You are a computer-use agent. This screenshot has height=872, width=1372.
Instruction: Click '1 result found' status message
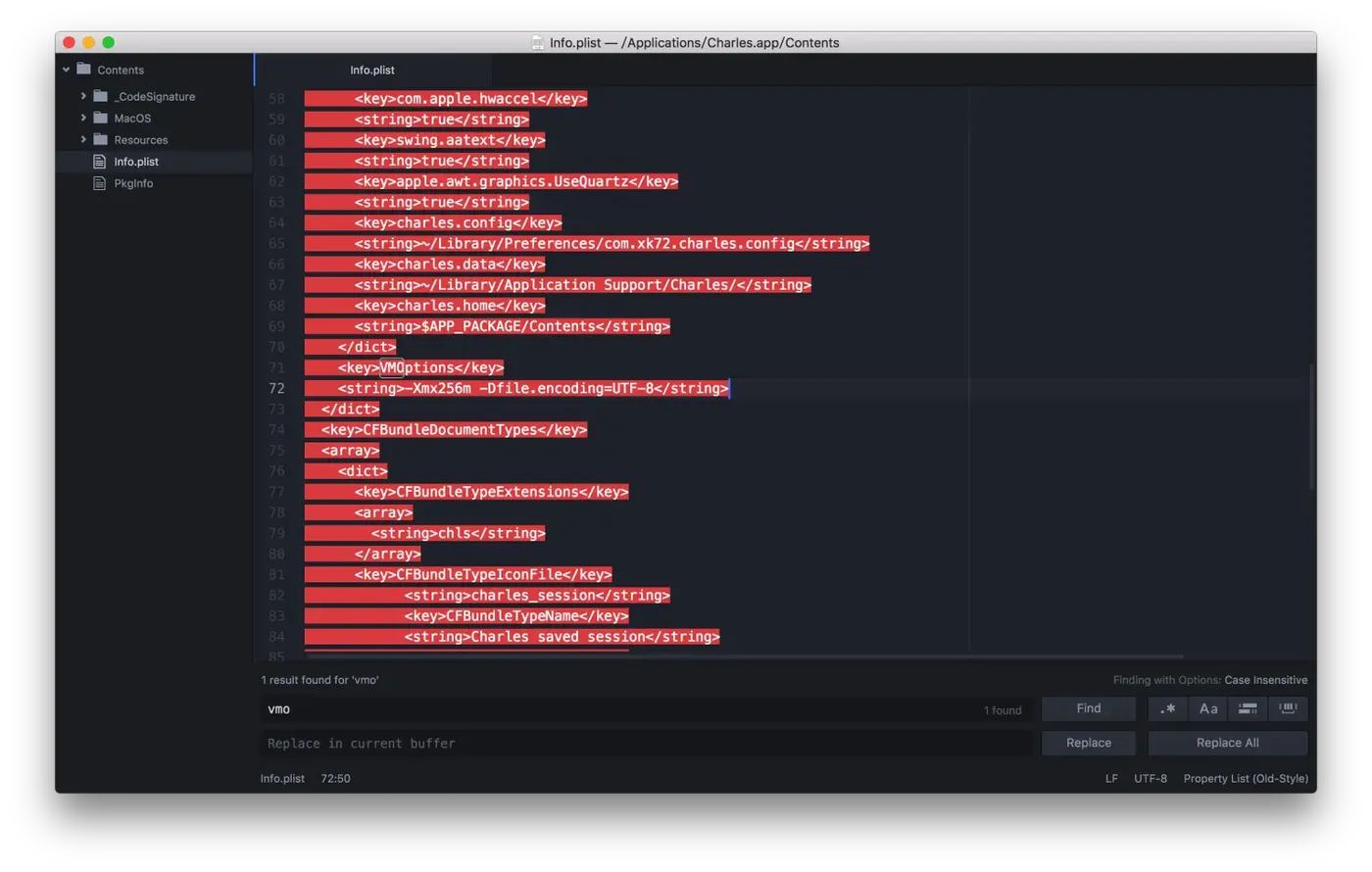(319, 680)
